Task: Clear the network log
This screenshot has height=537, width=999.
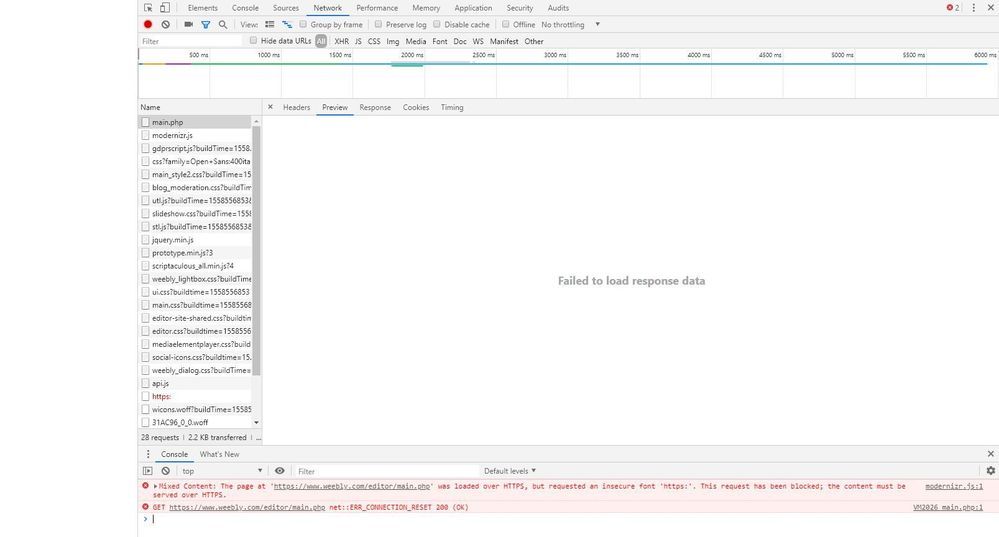Action: [166, 24]
